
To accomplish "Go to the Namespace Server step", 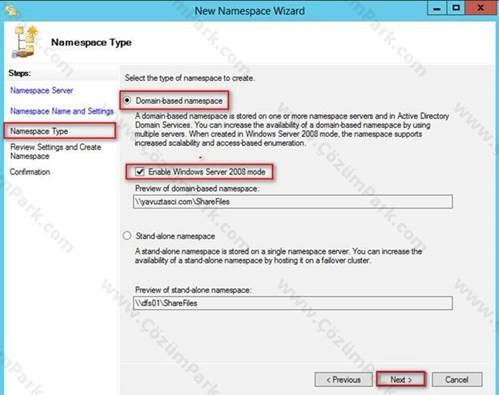I will pos(42,90).
